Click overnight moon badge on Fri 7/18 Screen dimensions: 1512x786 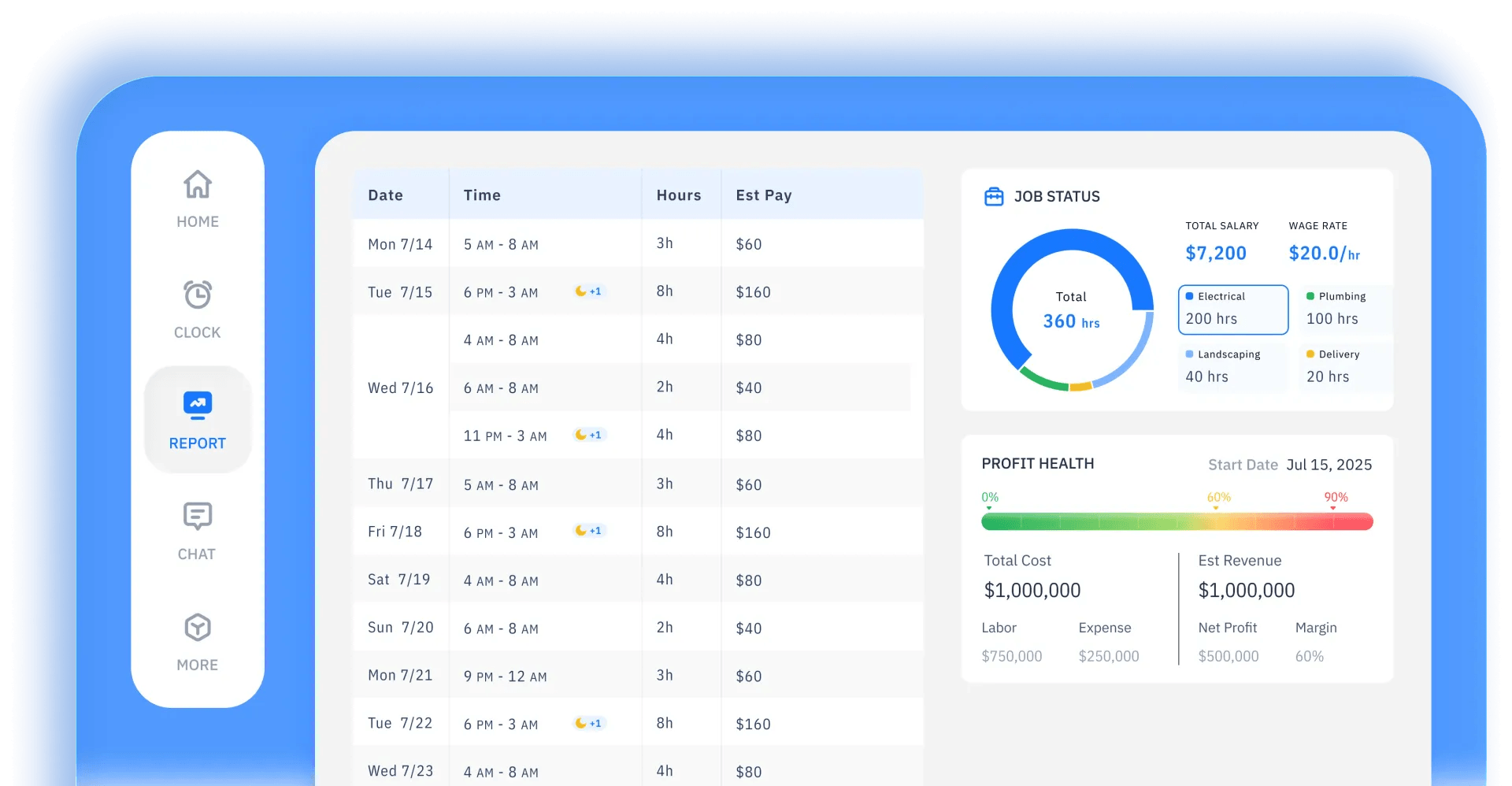click(588, 531)
